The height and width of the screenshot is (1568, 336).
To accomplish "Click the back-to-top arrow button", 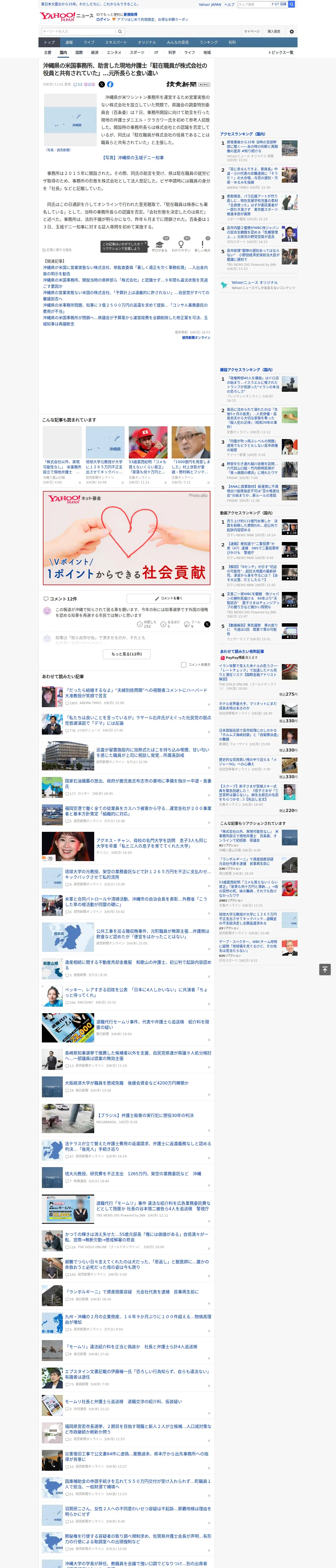I will (x=325, y=970).
